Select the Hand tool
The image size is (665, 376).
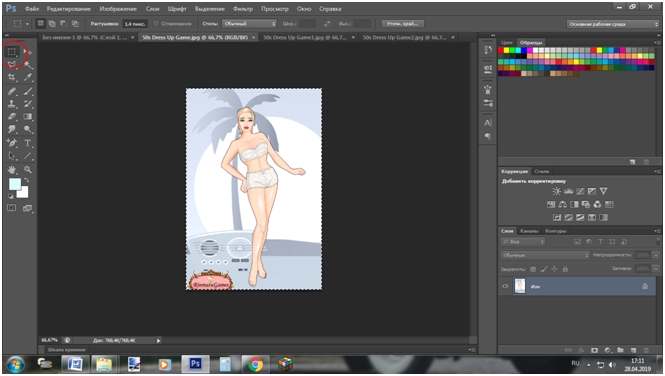click(11, 170)
